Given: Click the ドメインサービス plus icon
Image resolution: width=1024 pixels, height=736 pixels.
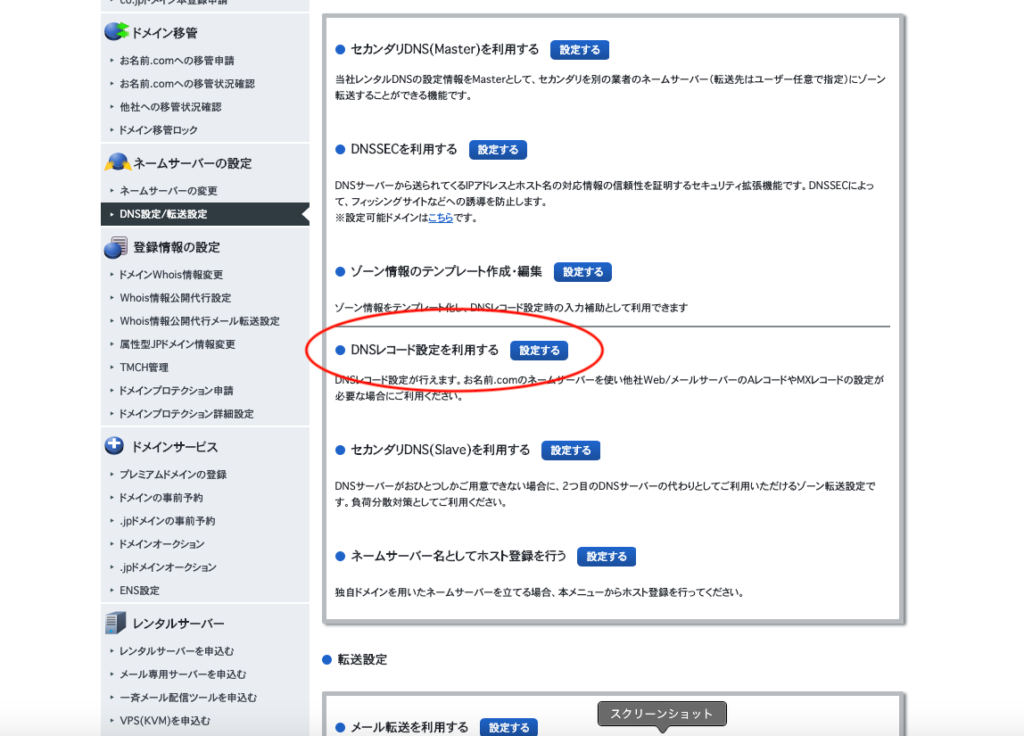Looking at the screenshot, I should click(x=114, y=445).
